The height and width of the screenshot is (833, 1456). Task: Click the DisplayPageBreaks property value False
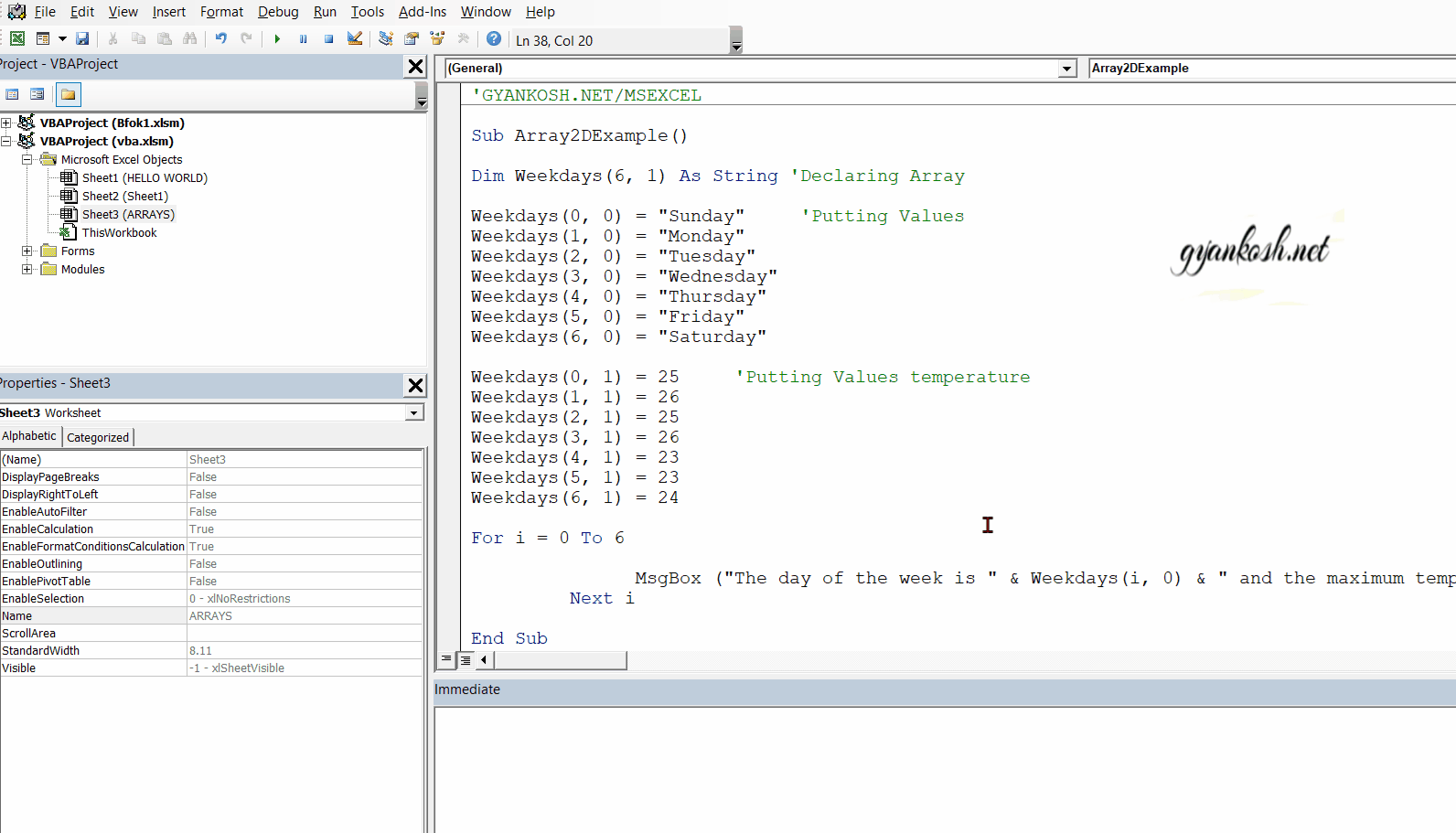coord(305,477)
